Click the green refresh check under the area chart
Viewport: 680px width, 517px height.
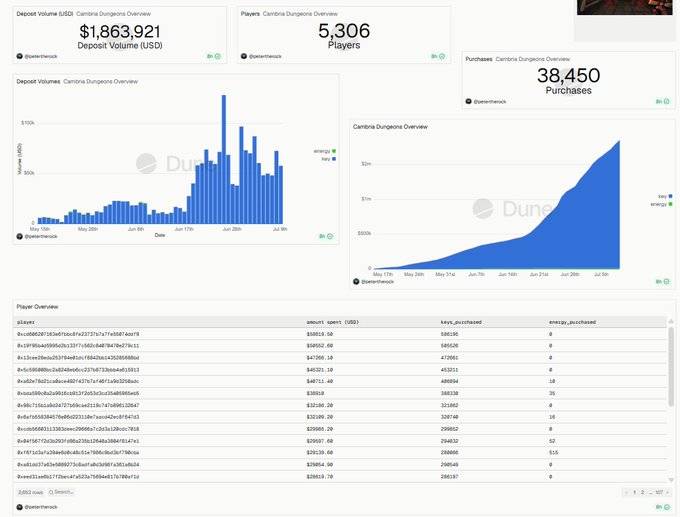(x=667, y=281)
